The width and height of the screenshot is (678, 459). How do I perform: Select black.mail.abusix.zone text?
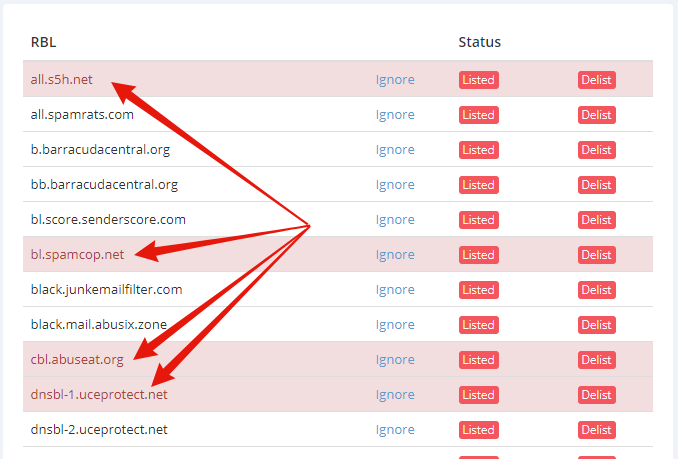[99, 325]
